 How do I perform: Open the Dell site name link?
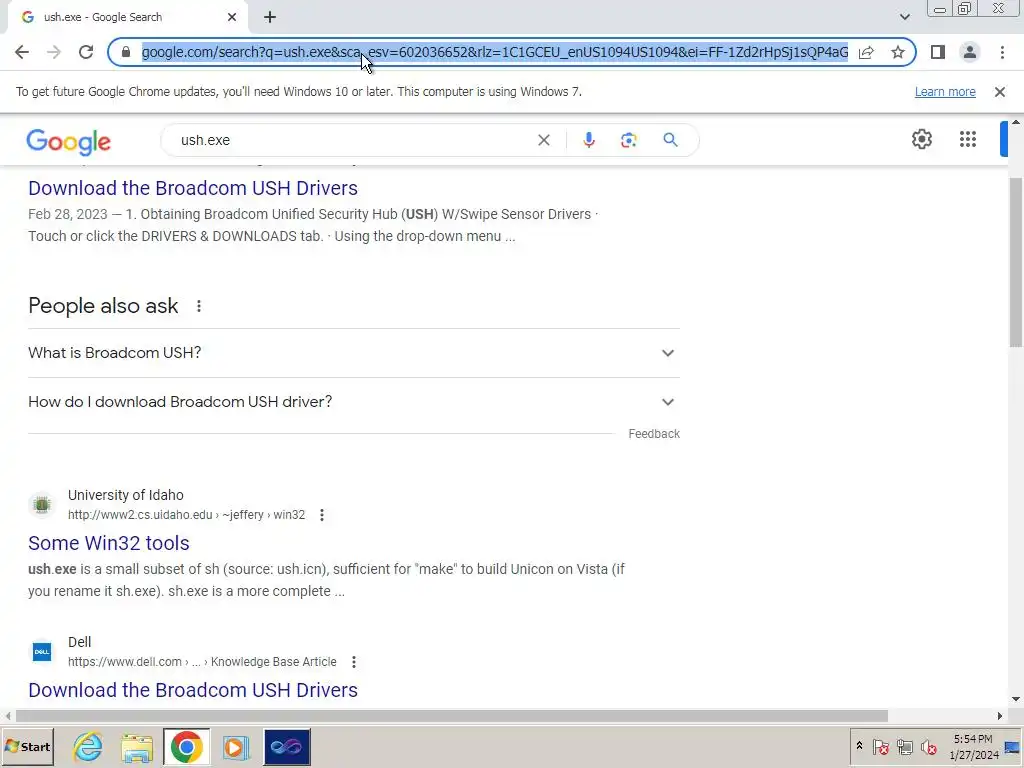click(x=79, y=642)
